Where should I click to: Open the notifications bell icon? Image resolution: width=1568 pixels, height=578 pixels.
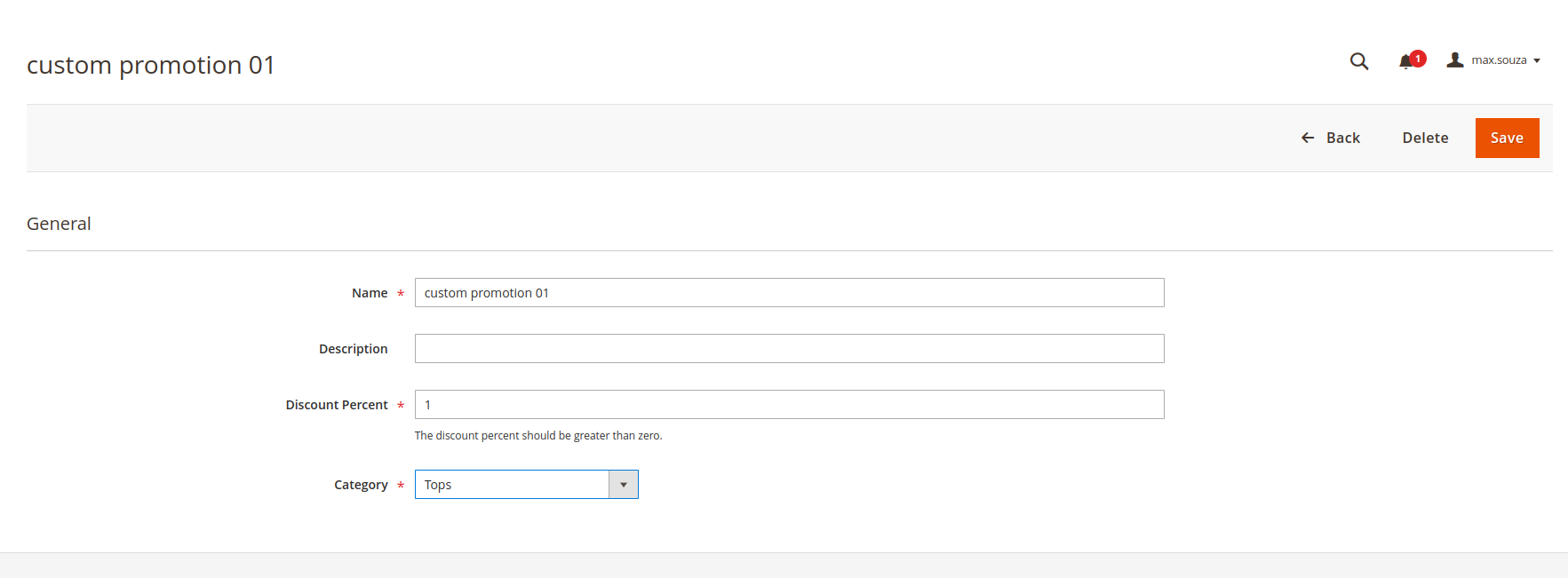1405,62
